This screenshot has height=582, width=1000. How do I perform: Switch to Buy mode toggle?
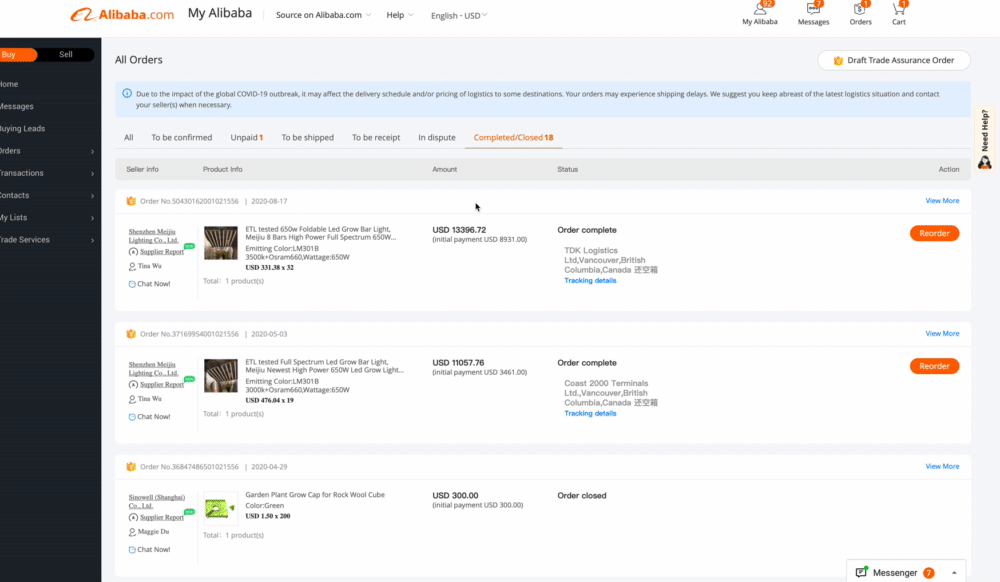click(x=17, y=55)
